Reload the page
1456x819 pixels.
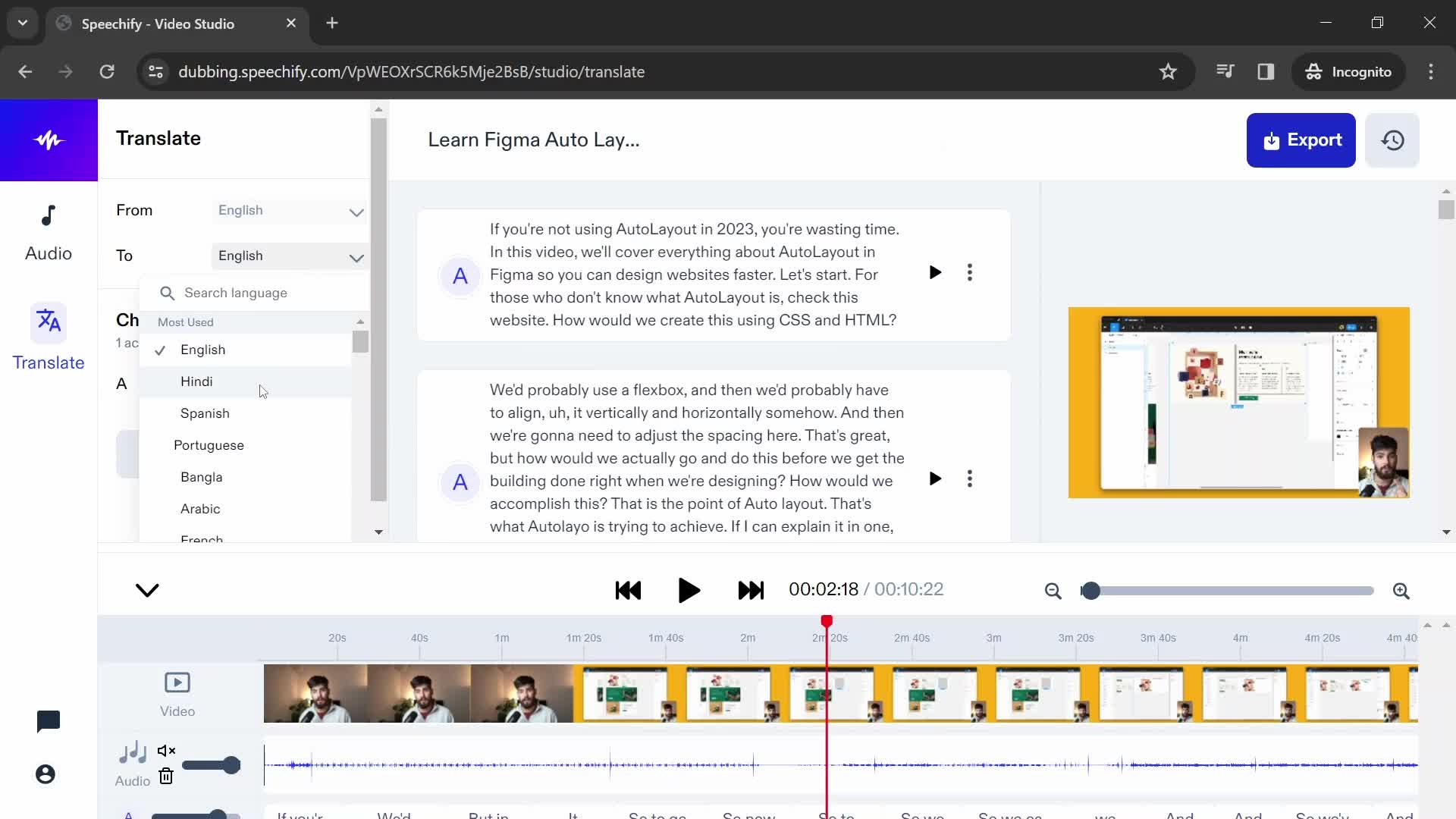[107, 71]
